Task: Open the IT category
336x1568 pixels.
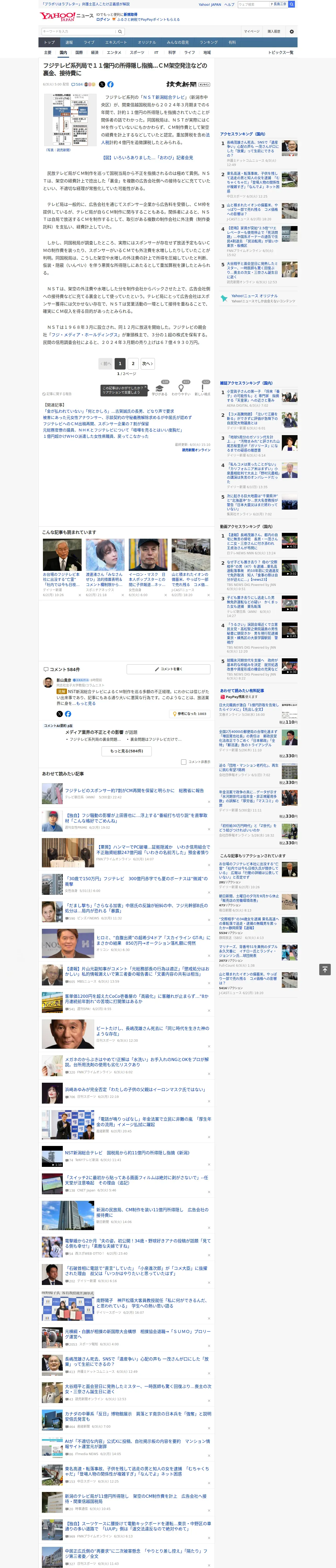Action: click(x=156, y=52)
